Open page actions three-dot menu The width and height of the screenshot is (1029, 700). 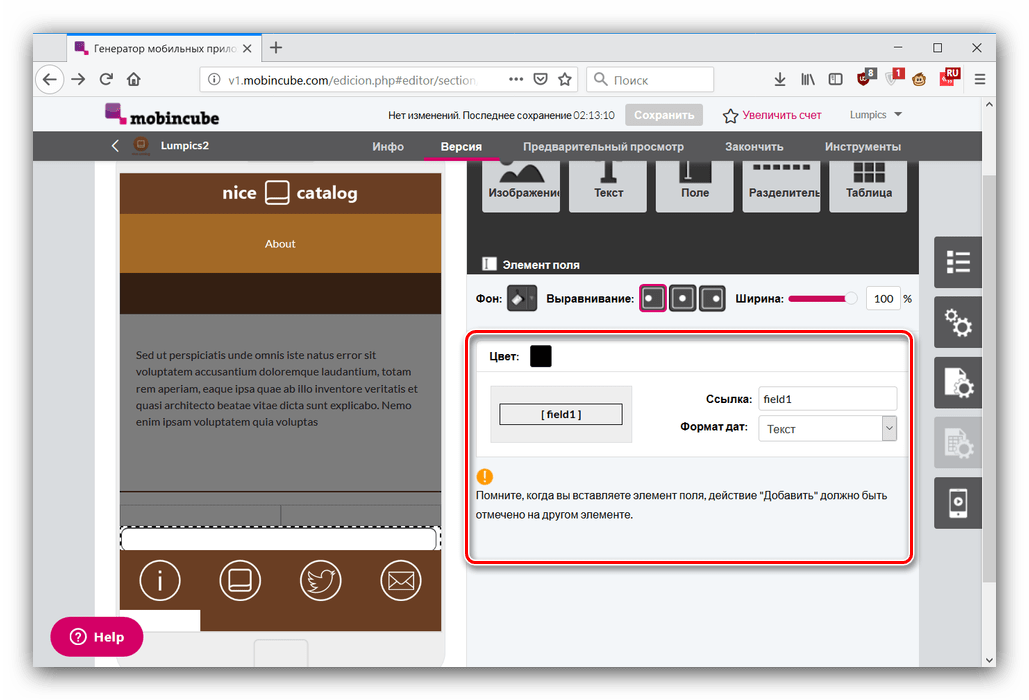coord(516,79)
